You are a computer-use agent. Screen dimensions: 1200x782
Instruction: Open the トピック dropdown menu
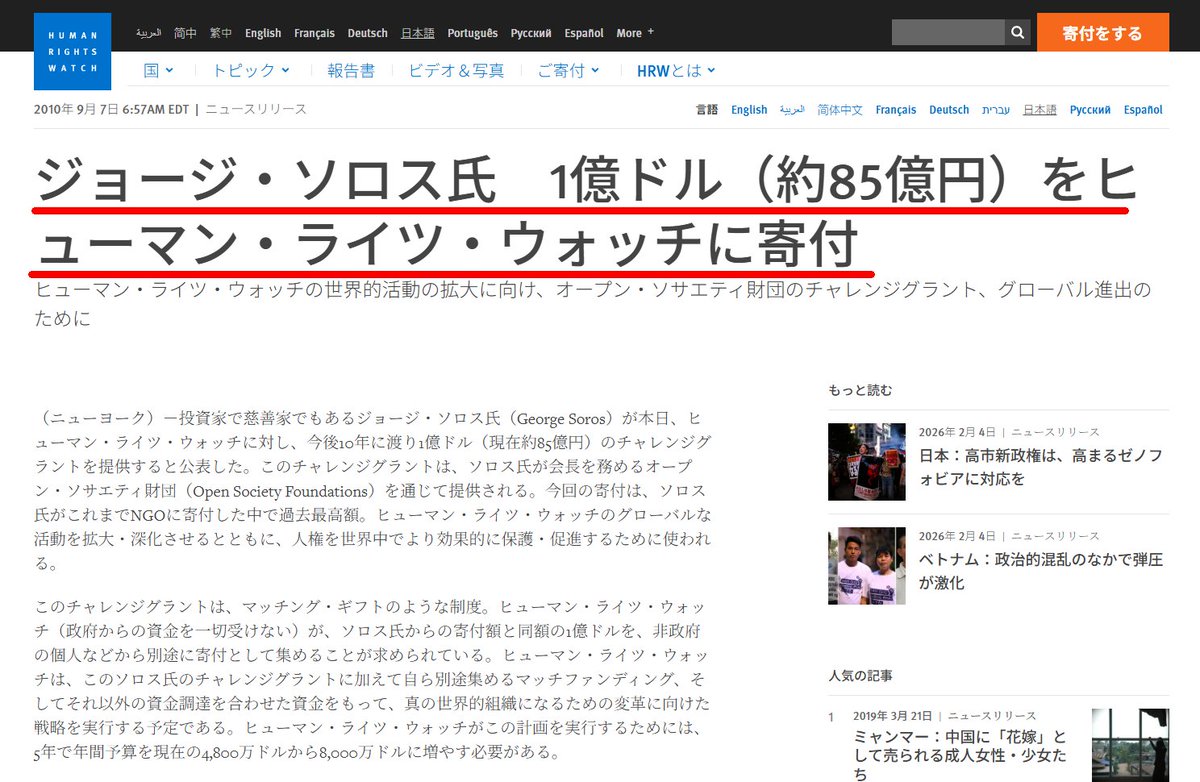tap(250, 71)
